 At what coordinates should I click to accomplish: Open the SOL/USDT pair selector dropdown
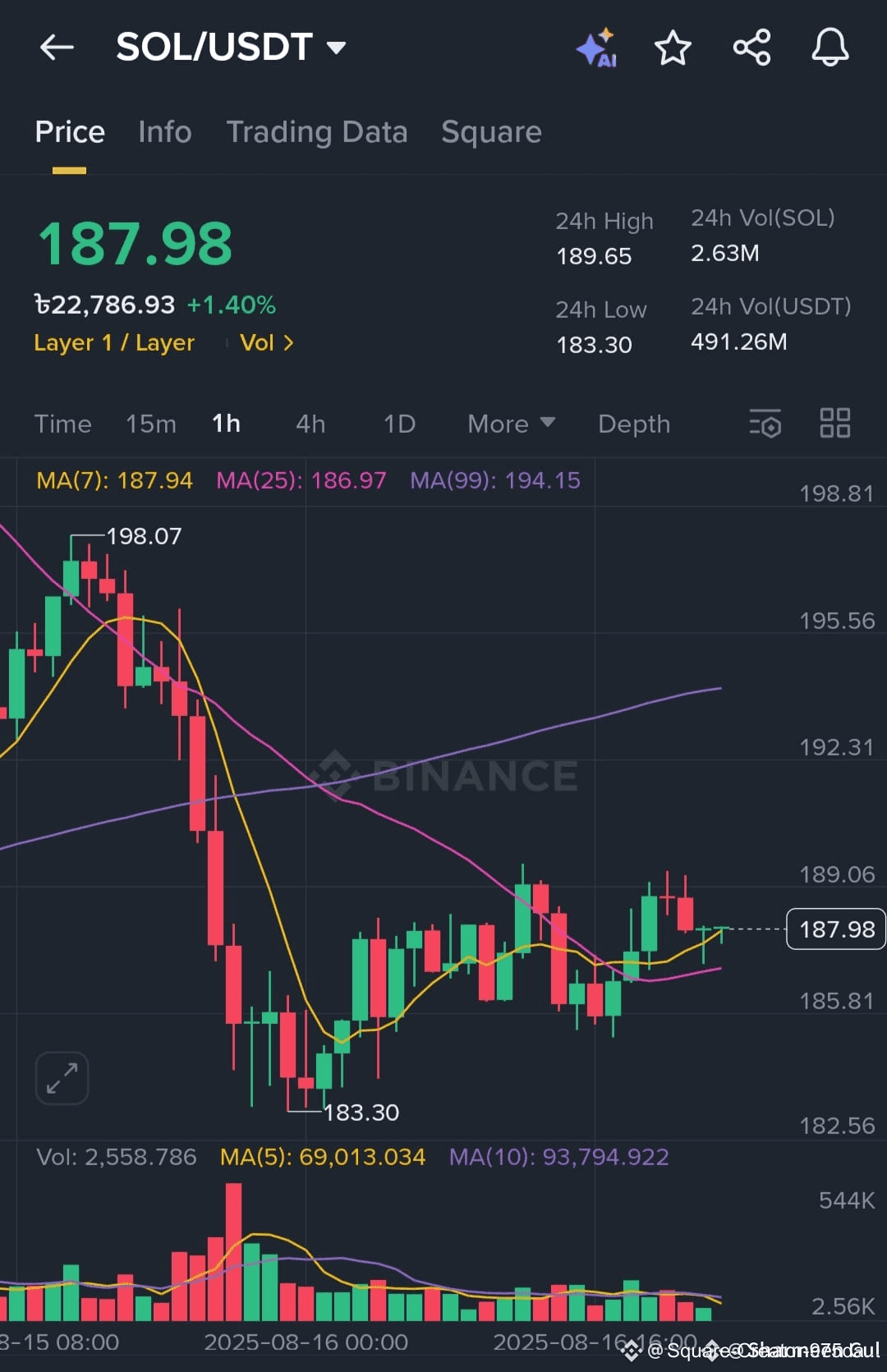pos(231,47)
